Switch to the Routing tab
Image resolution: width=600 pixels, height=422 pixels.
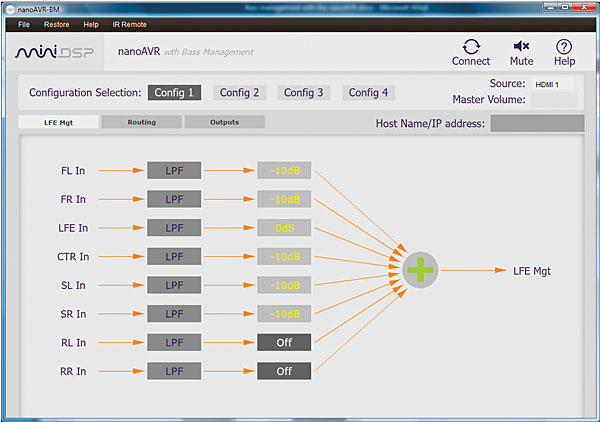pos(142,122)
